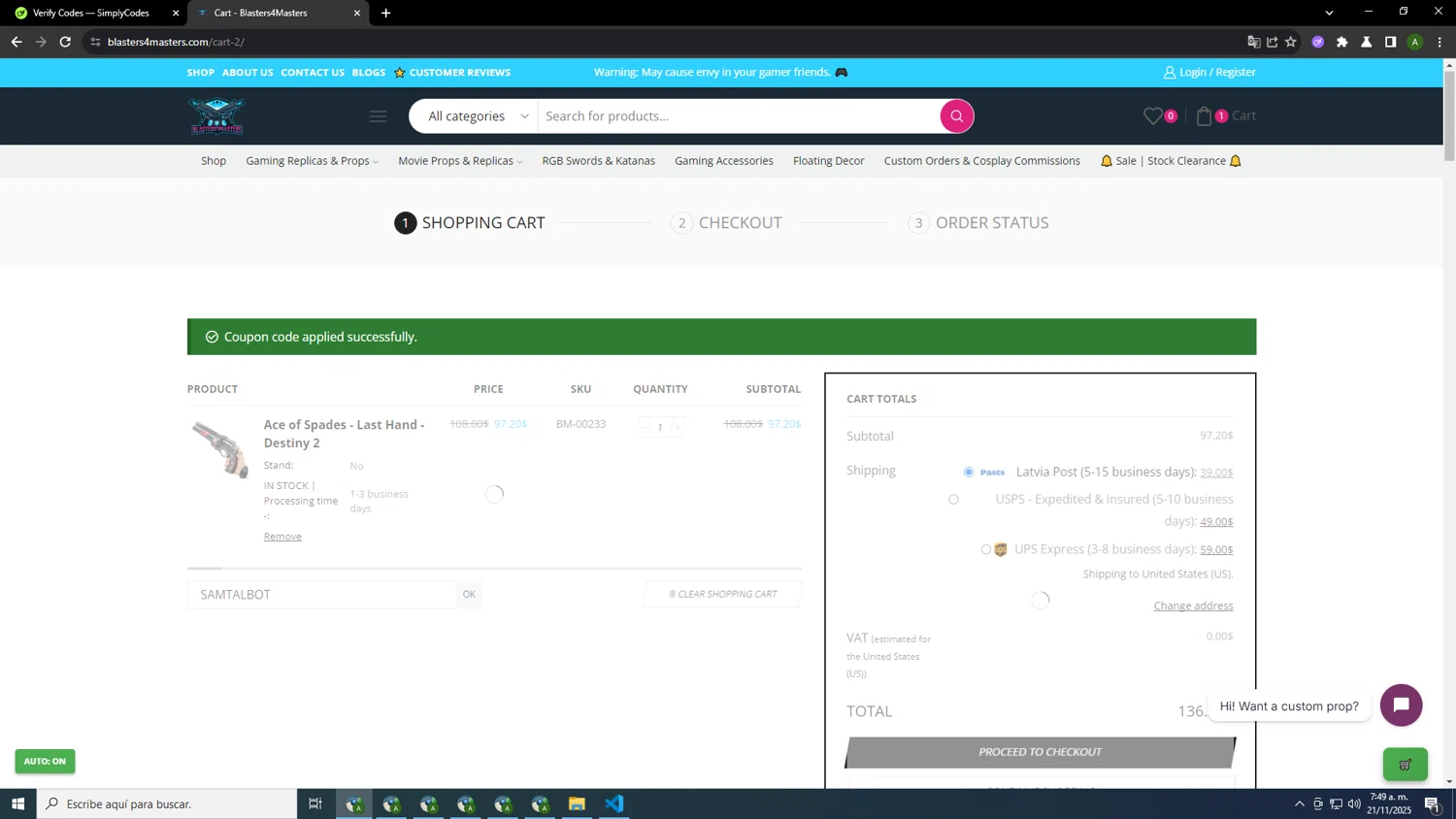Click Clear Shopping Cart button
Image resolution: width=1456 pixels, height=819 pixels.
click(x=723, y=594)
